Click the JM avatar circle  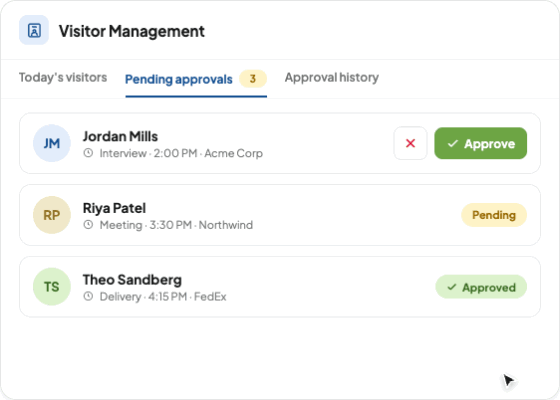tap(52, 143)
